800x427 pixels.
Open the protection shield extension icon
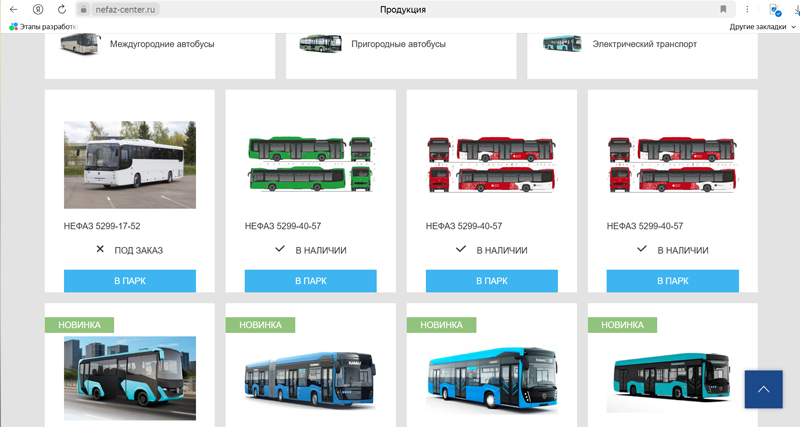point(775,10)
